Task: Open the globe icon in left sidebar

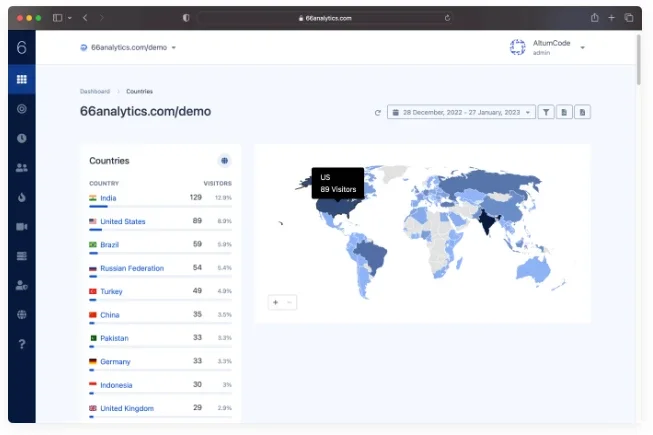Action: pyautogui.click(x=22, y=314)
